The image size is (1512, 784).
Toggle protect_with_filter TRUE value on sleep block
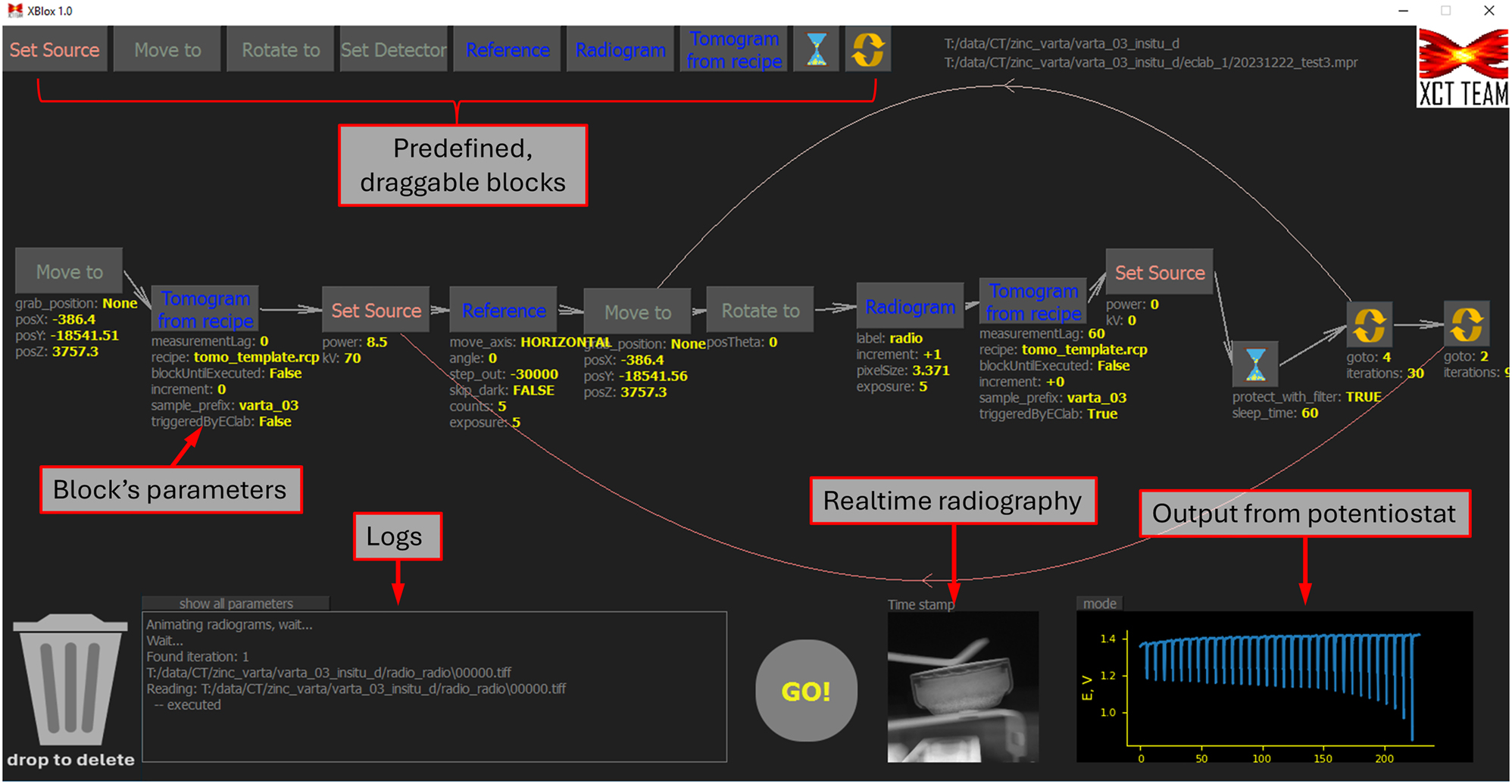pos(1364,397)
